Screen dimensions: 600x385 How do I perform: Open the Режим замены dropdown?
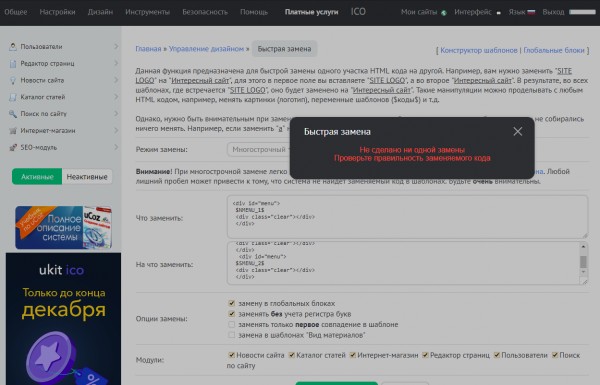click(x=259, y=150)
